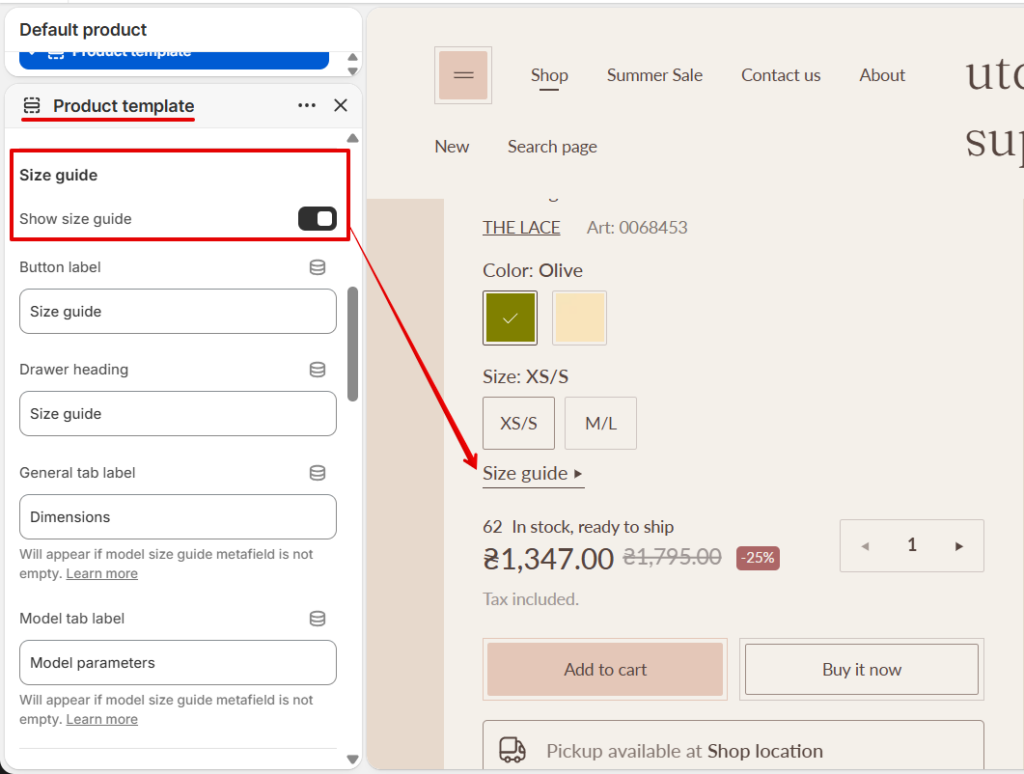Click the Add to cart button
Image resolution: width=1024 pixels, height=774 pixels.
tap(605, 669)
